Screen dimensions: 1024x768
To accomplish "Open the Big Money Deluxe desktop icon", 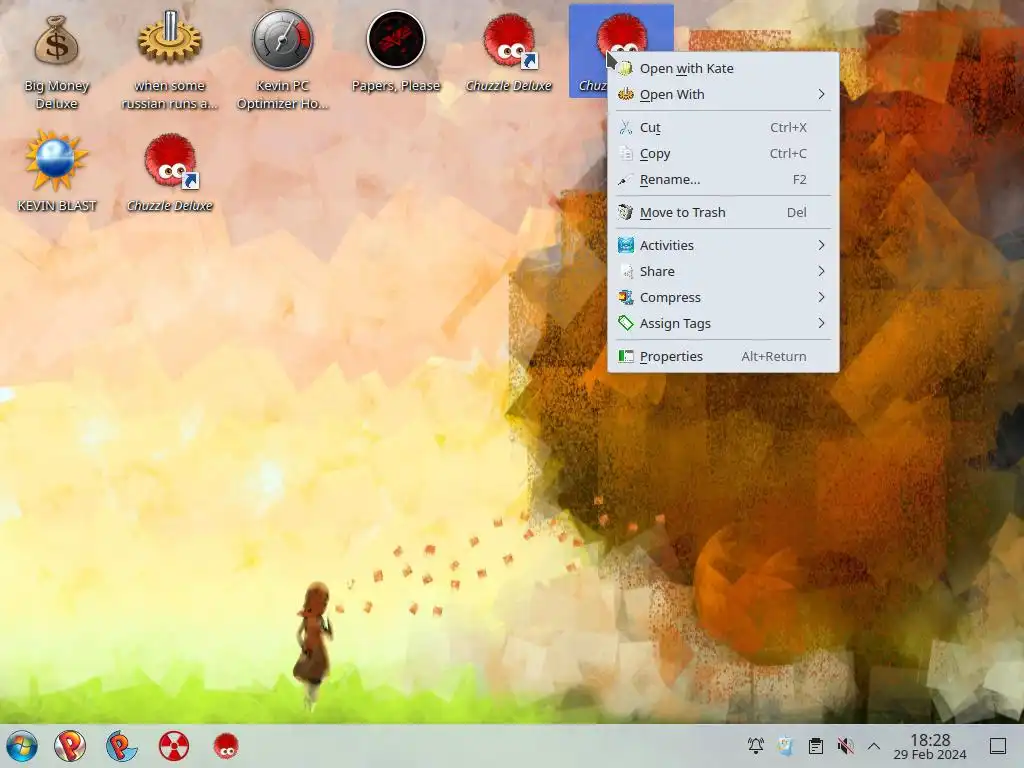I will pyautogui.click(x=57, y=42).
